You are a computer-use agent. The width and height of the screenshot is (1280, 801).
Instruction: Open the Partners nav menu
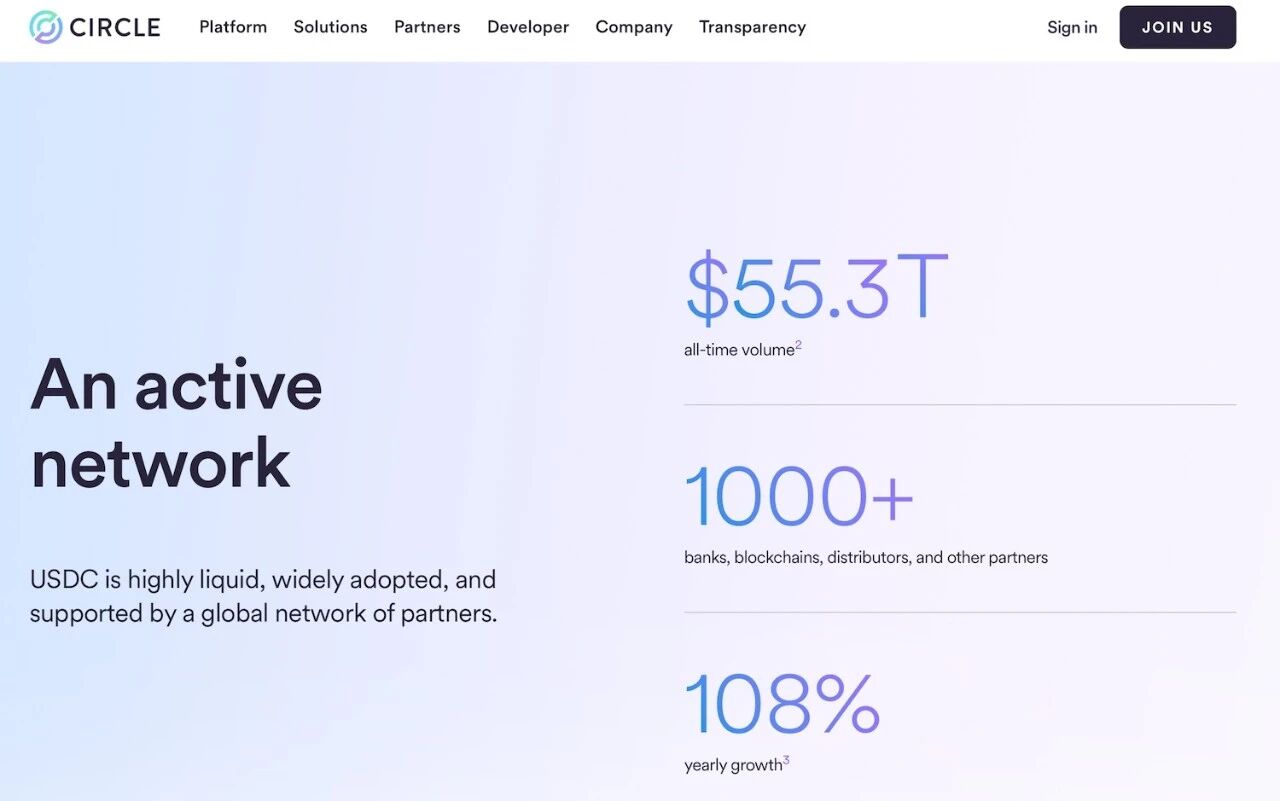pos(427,27)
